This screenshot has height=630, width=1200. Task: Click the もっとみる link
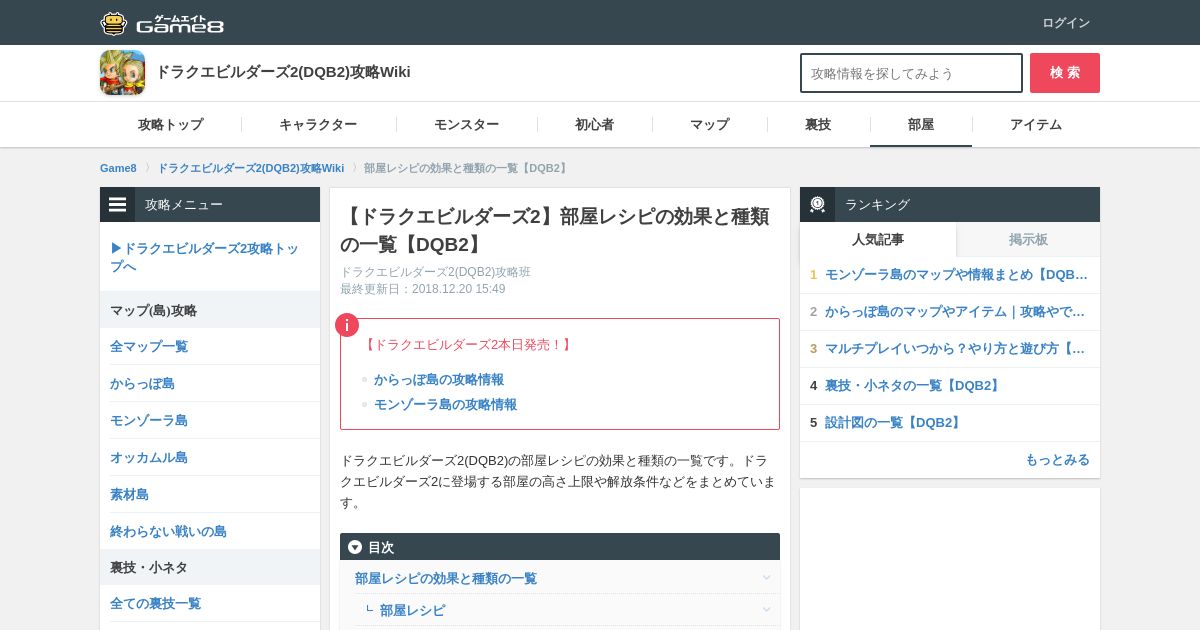[x=1057, y=459]
